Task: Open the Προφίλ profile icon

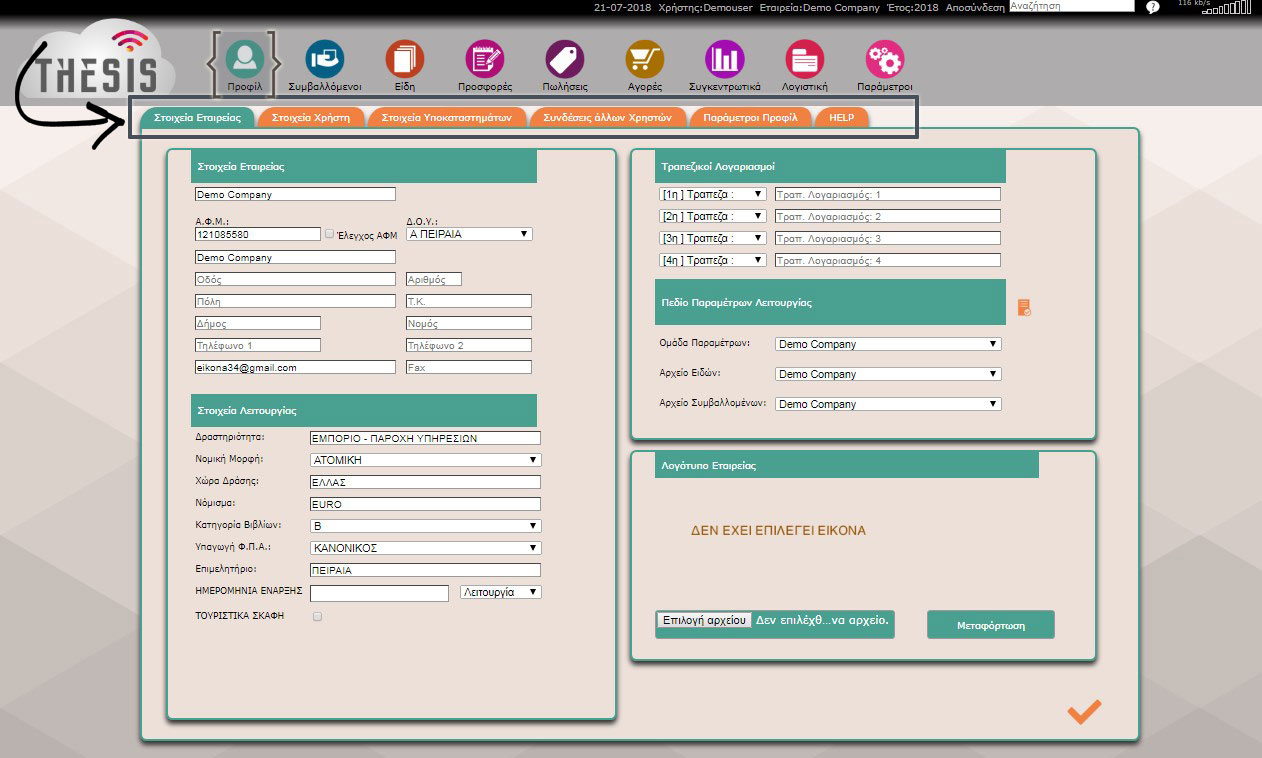Action: click(244, 60)
